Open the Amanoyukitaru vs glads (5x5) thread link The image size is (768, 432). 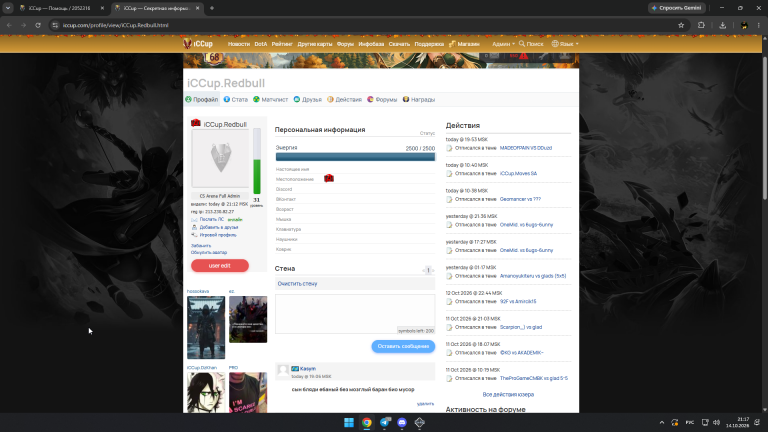pyautogui.click(x=533, y=276)
